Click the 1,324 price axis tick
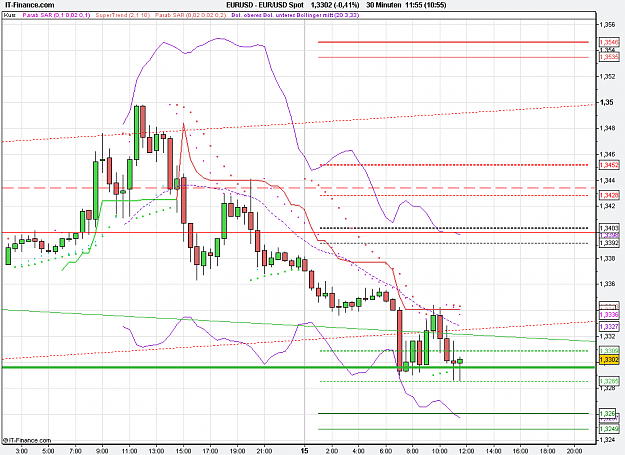This screenshot has height=455, width=625. click(x=607, y=440)
